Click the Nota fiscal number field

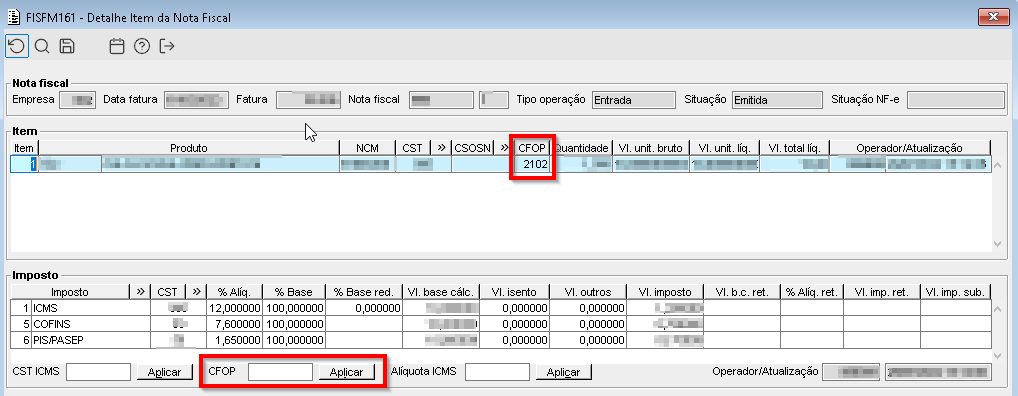click(x=441, y=100)
